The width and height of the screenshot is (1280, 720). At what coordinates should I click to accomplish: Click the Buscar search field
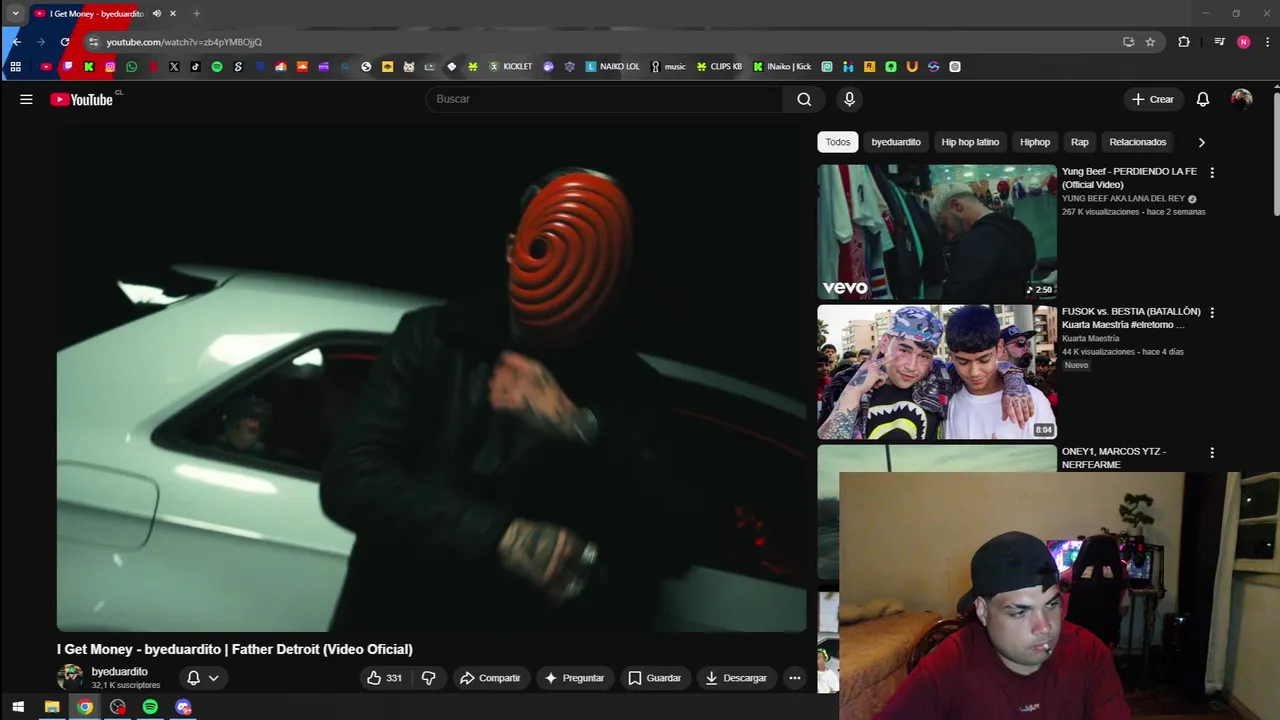click(605, 99)
